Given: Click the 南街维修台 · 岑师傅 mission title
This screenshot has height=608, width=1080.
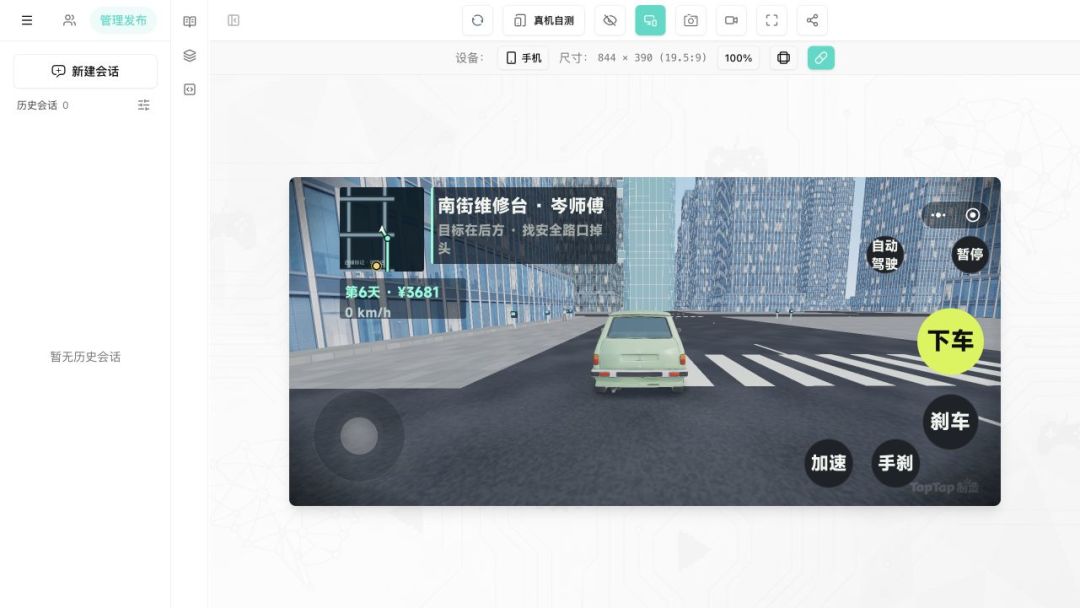Looking at the screenshot, I should tap(521, 205).
